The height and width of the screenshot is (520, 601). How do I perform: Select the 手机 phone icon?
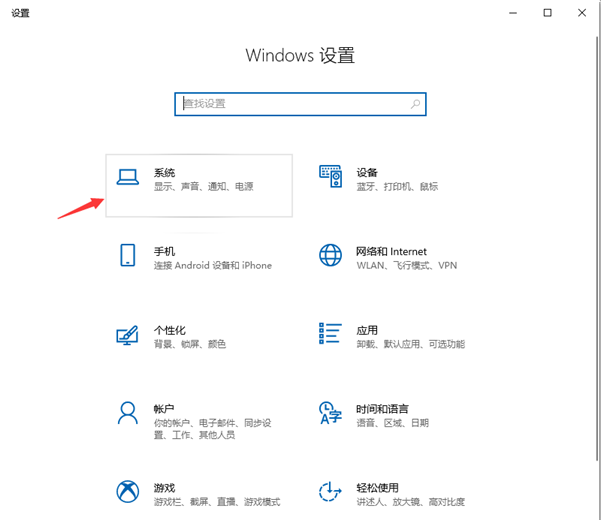tap(128, 255)
